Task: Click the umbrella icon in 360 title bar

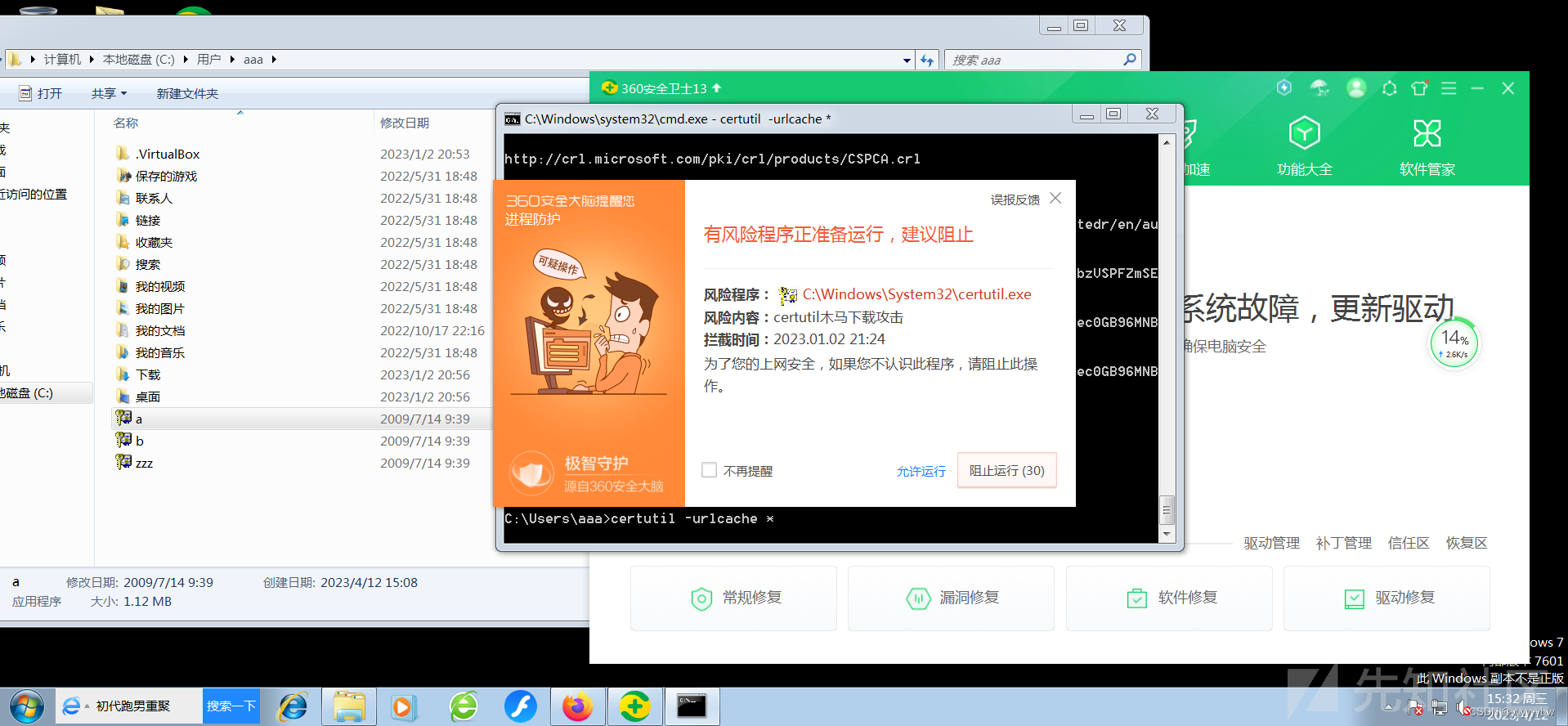Action: (x=1319, y=87)
